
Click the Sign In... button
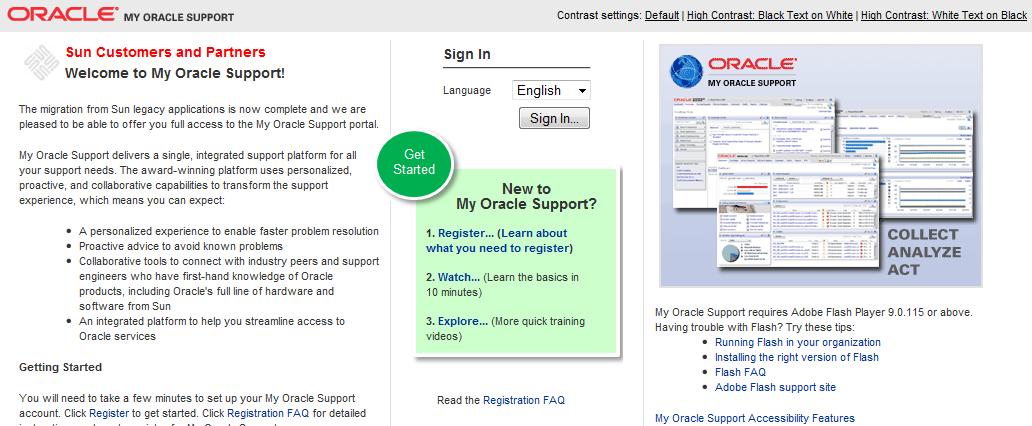click(554, 119)
